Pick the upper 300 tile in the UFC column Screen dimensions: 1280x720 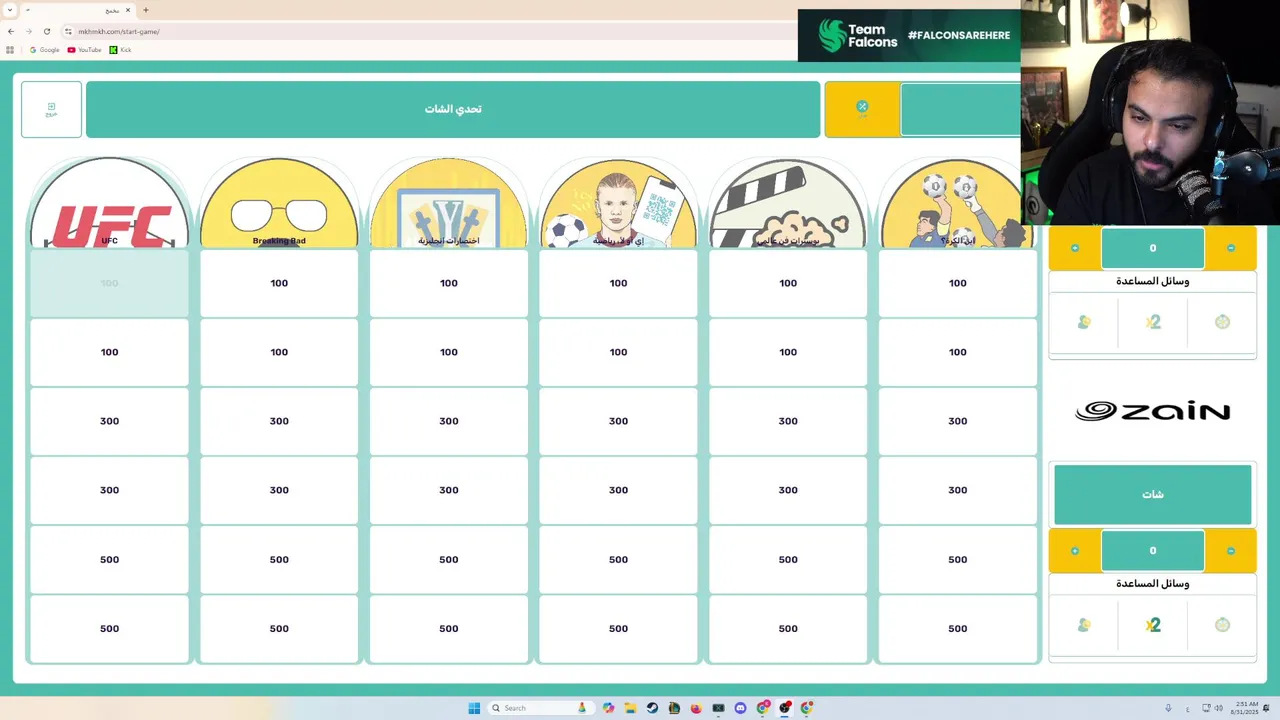(109, 421)
